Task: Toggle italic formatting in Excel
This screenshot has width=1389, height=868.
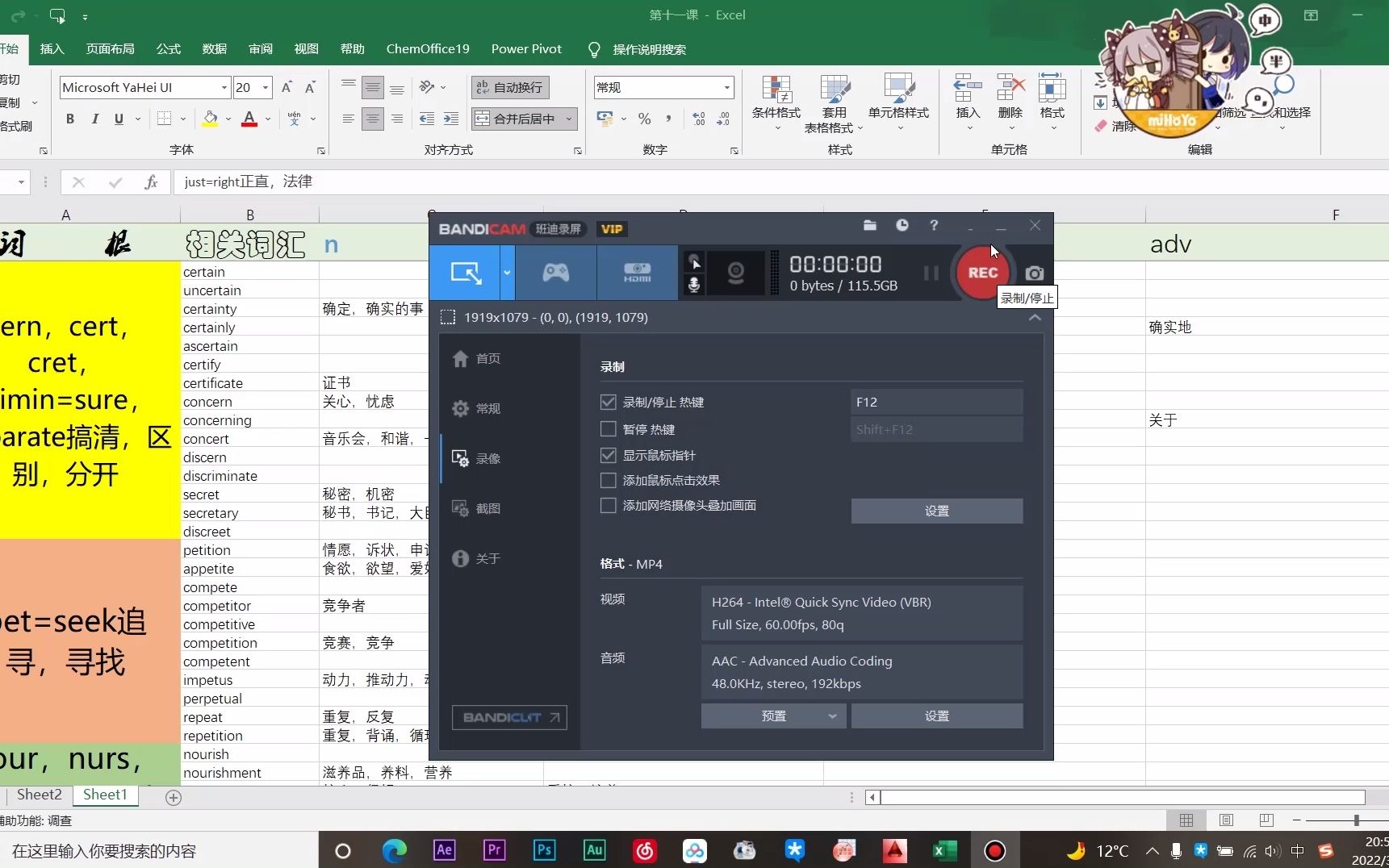Action: (x=95, y=119)
